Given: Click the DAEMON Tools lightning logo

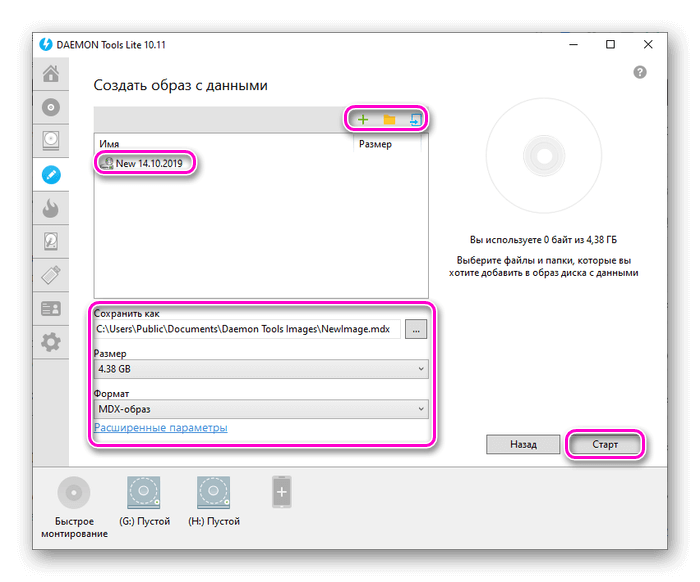Looking at the screenshot, I should [x=46, y=45].
